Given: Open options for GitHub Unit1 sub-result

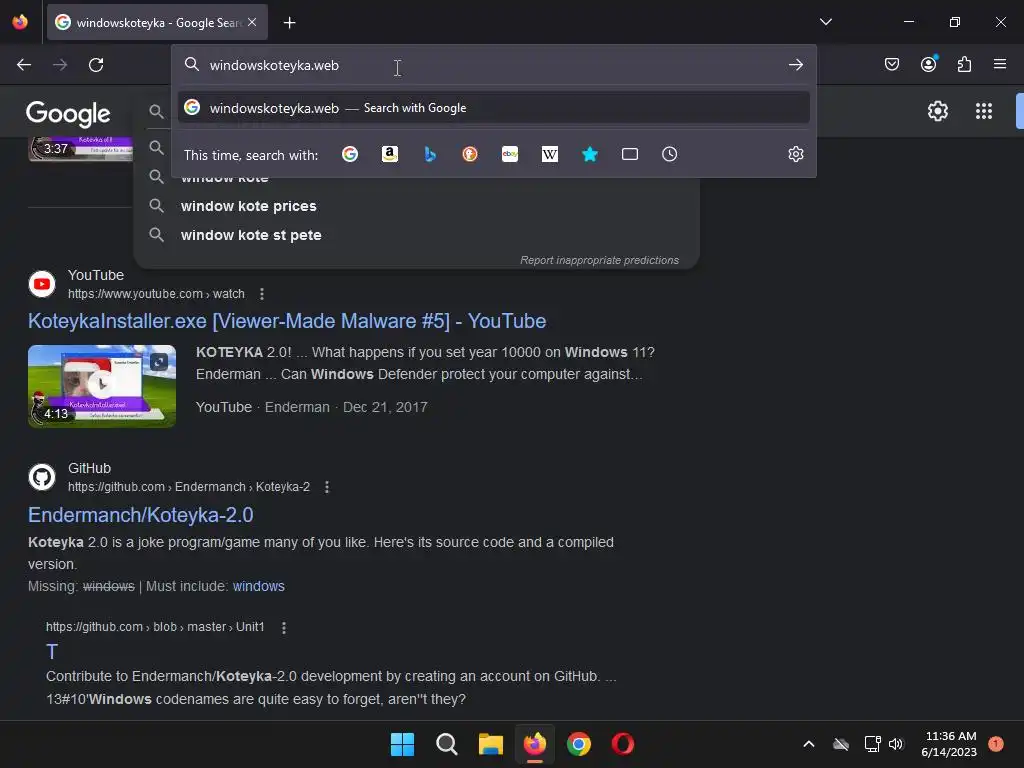Looking at the screenshot, I should click(x=283, y=628).
